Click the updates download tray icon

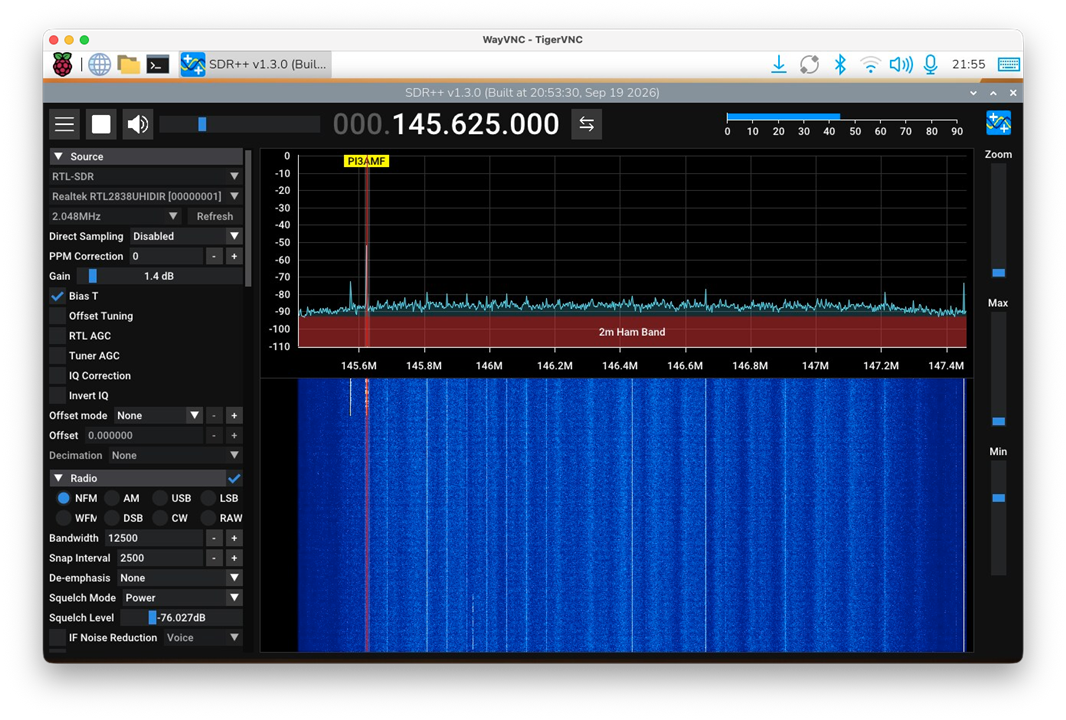(779, 65)
